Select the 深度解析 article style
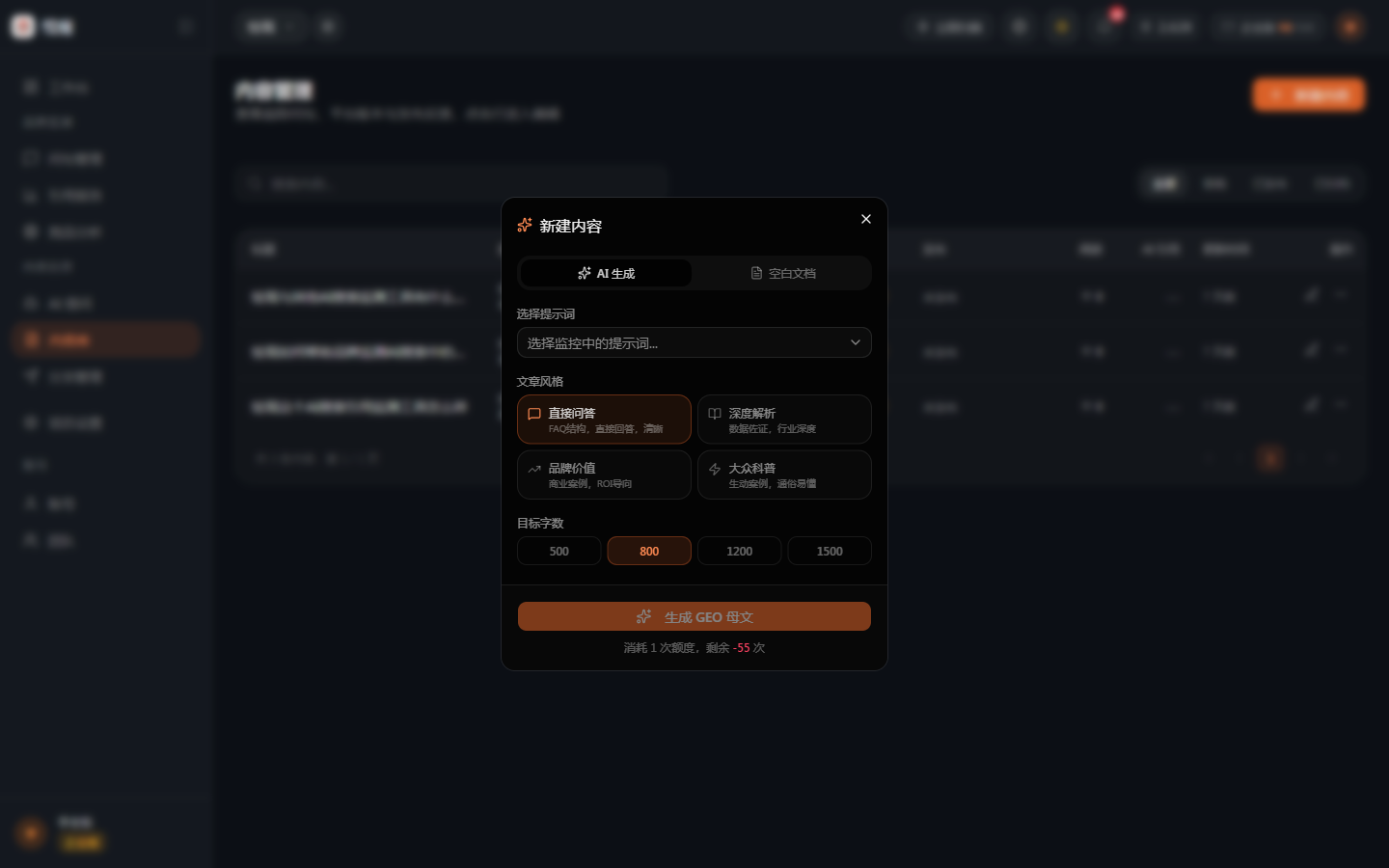 [x=784, y=420]
